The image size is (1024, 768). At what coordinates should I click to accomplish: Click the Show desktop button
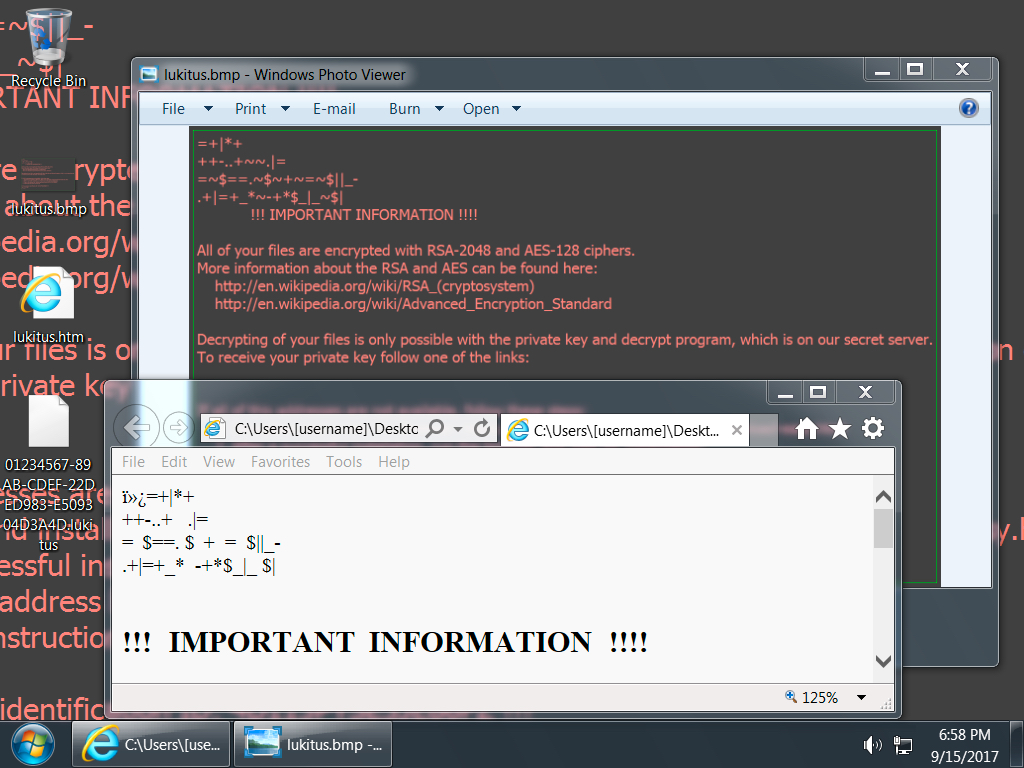tap(1017, 744)
